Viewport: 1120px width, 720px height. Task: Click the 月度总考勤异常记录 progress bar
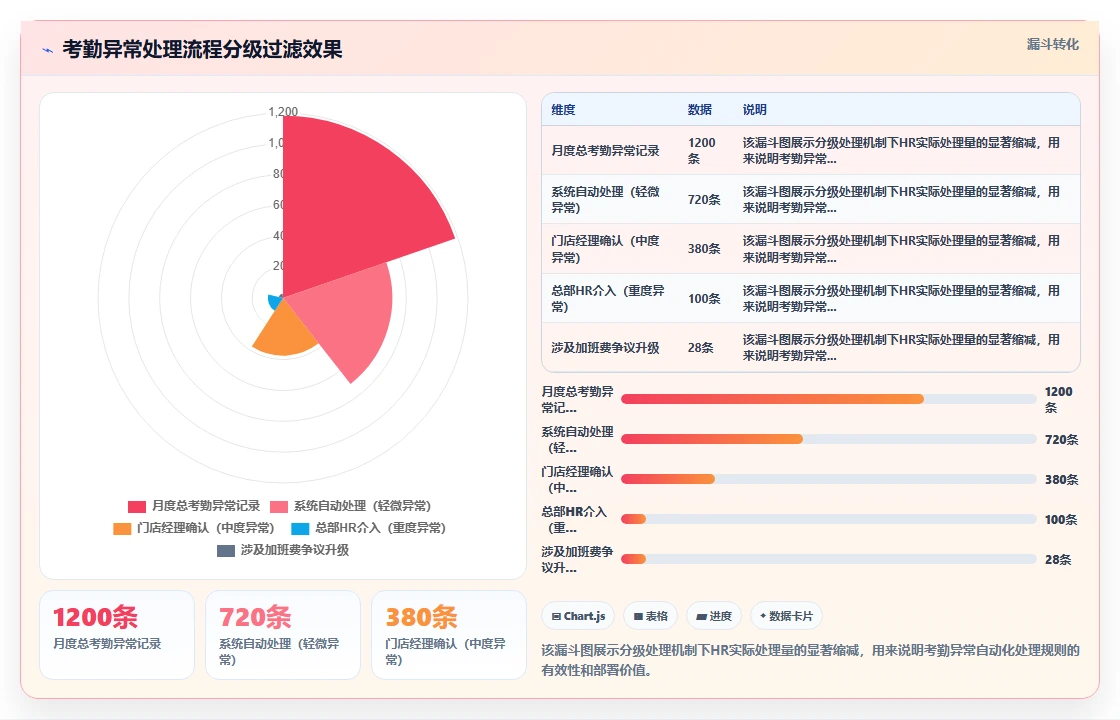pos(829,399)
